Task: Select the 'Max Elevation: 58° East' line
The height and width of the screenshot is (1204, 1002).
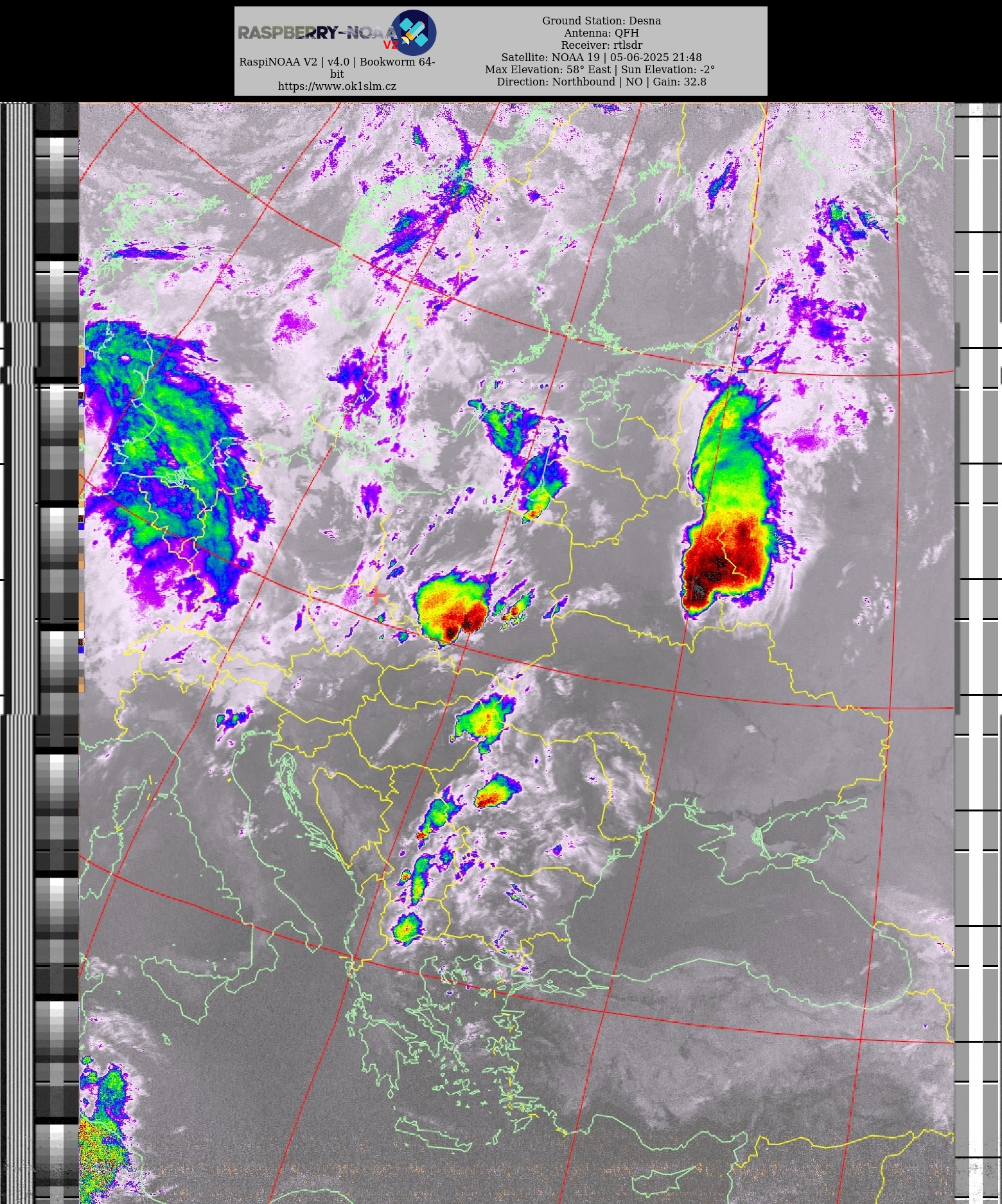Action: point(600,69)
